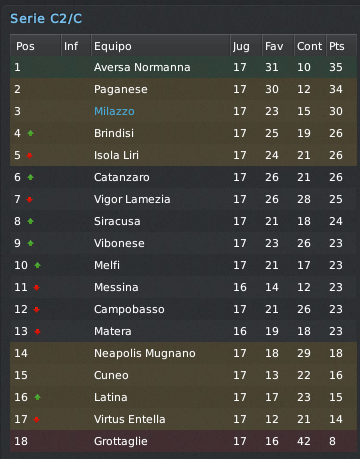Click the Jug column header
The height and width of the screenshot is (459, 360).
246,46
